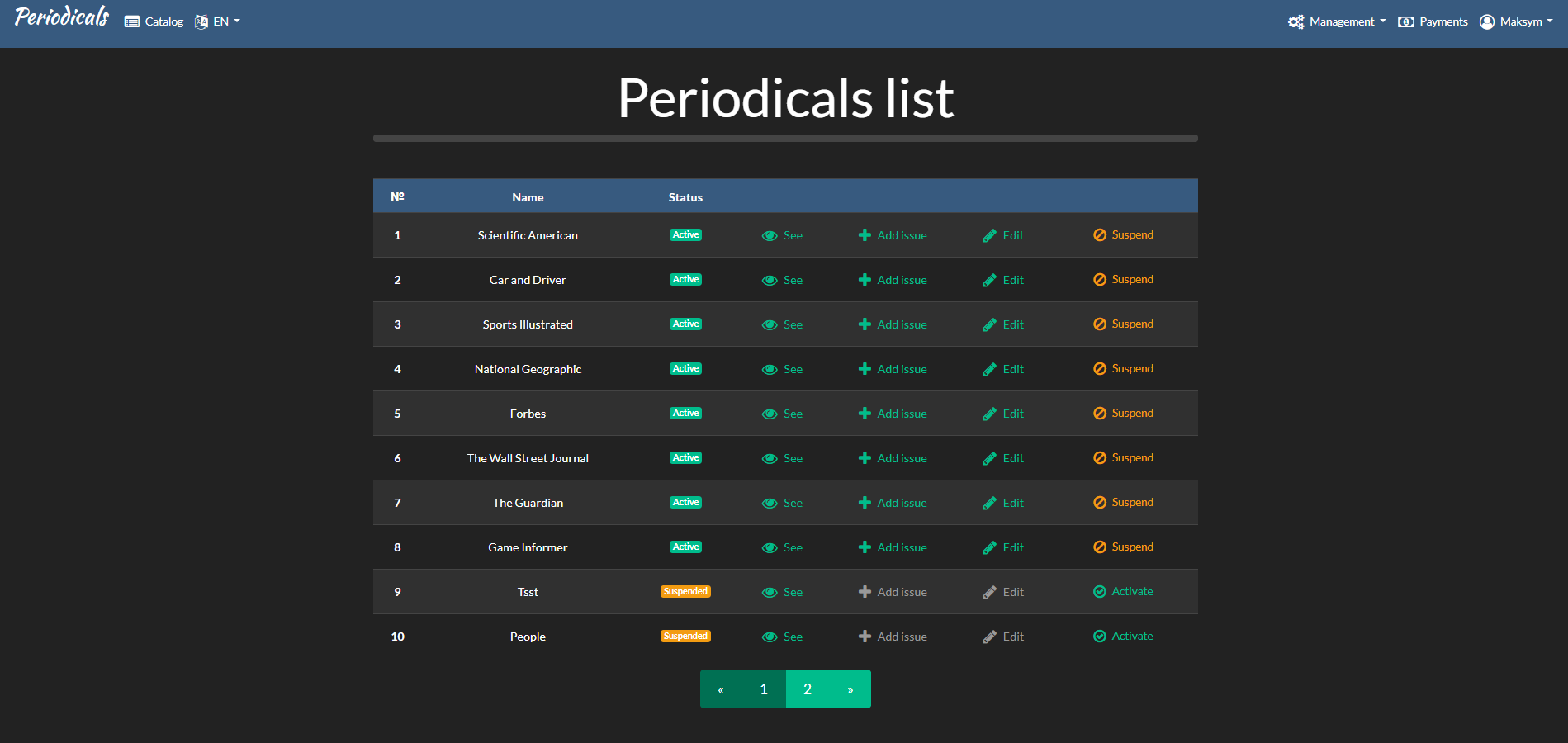Click Edit link for Tsst
Viewport: 1568px width, 743px height.
point(1003,592)
